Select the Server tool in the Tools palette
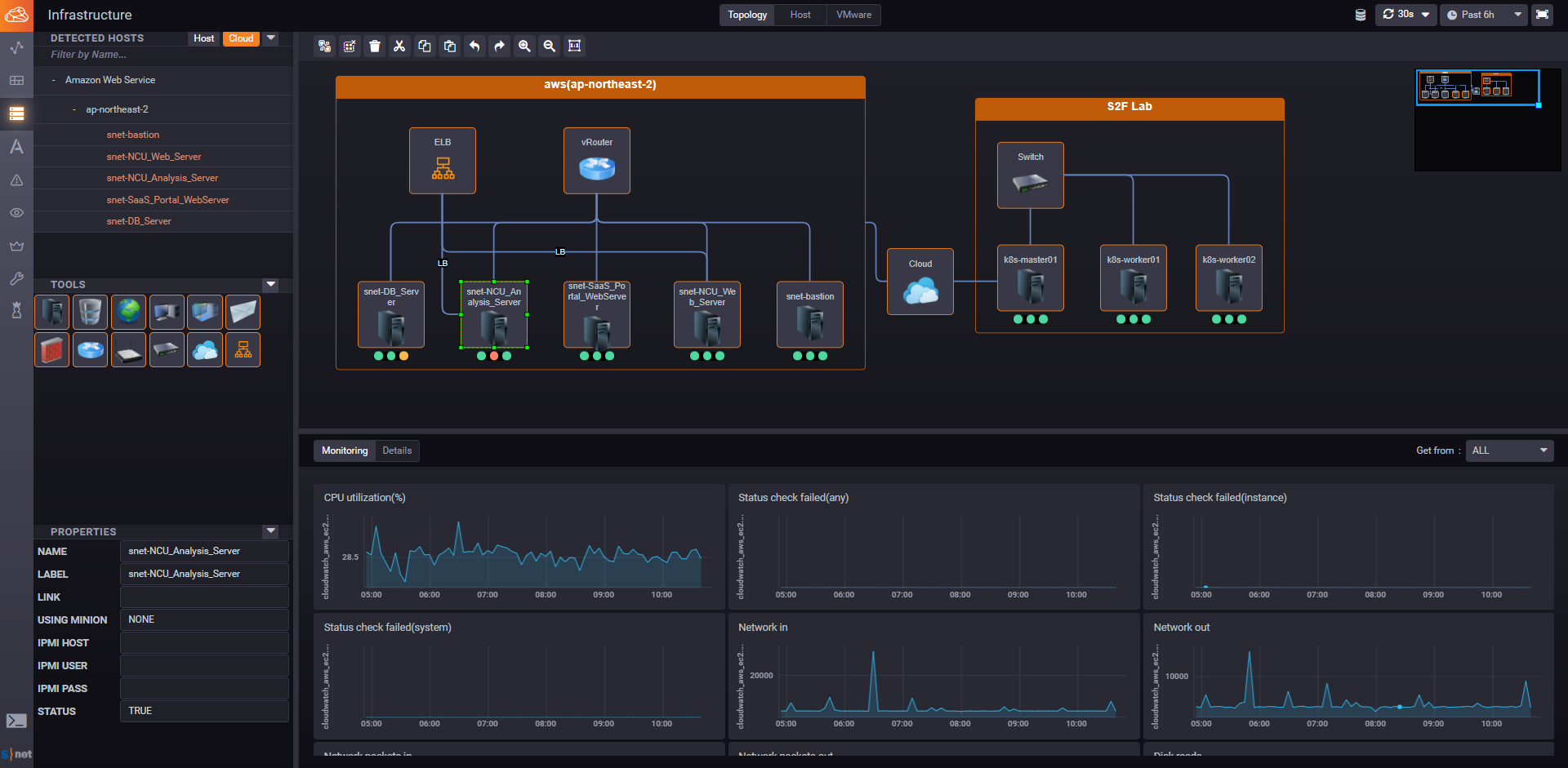1568x768 pixels. (x=51, y=312)
